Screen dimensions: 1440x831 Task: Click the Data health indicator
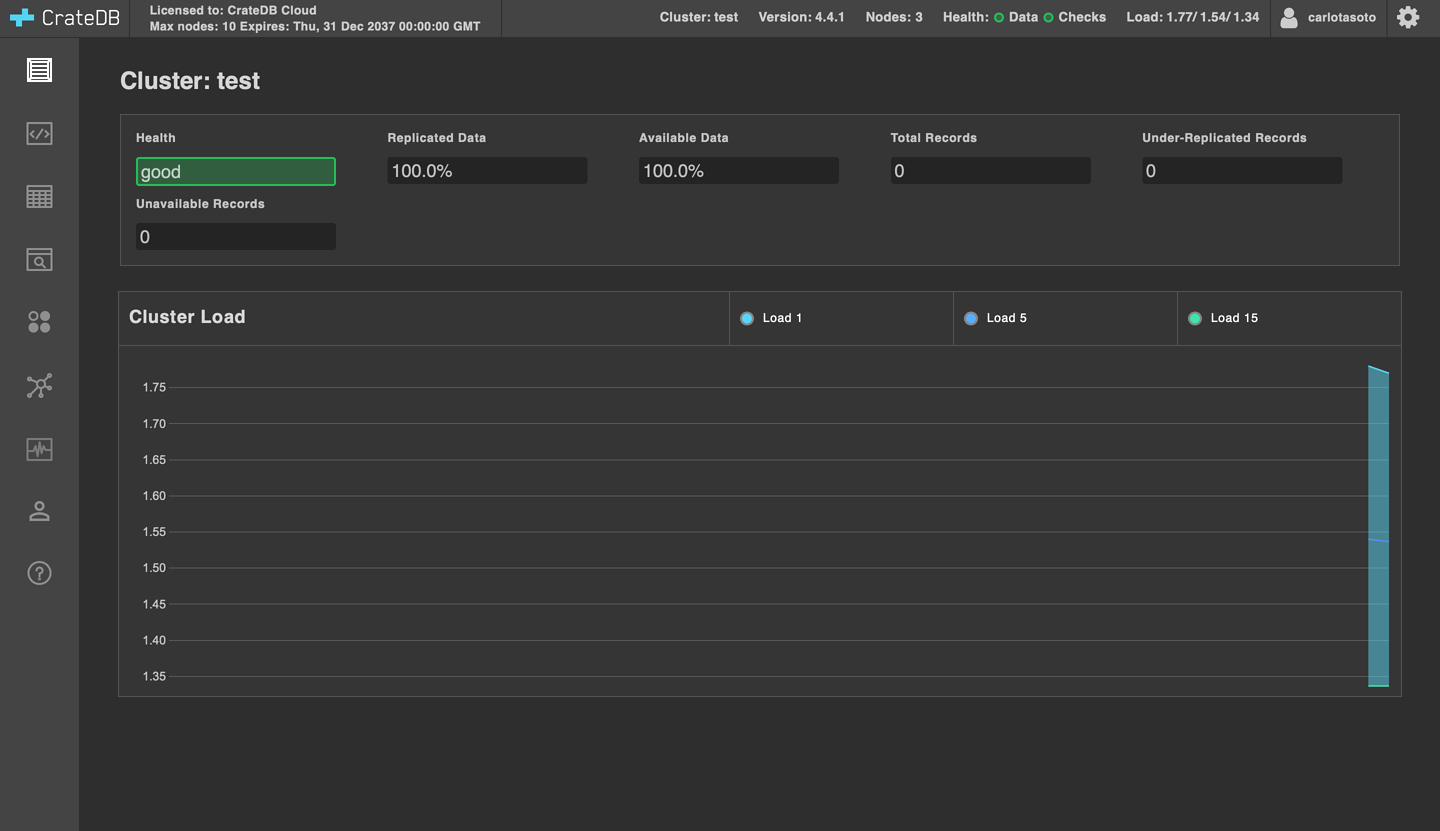pyautogui.click(x=1015, y=17)
